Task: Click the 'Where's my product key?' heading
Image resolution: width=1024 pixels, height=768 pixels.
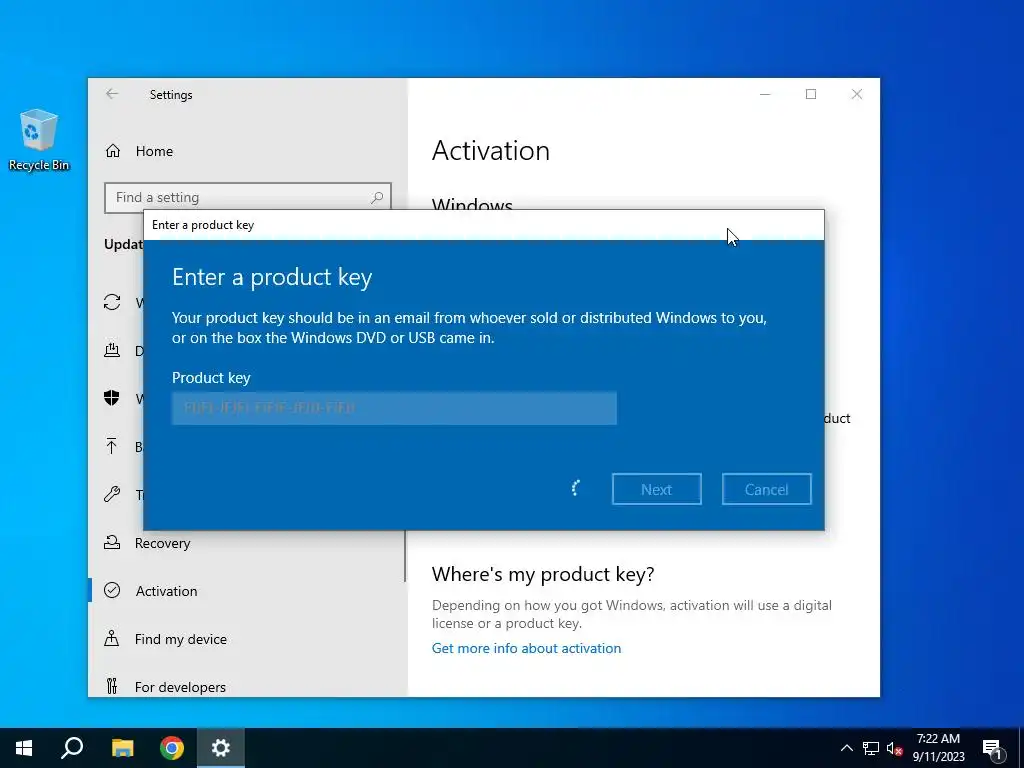Action: click(543, 574)
